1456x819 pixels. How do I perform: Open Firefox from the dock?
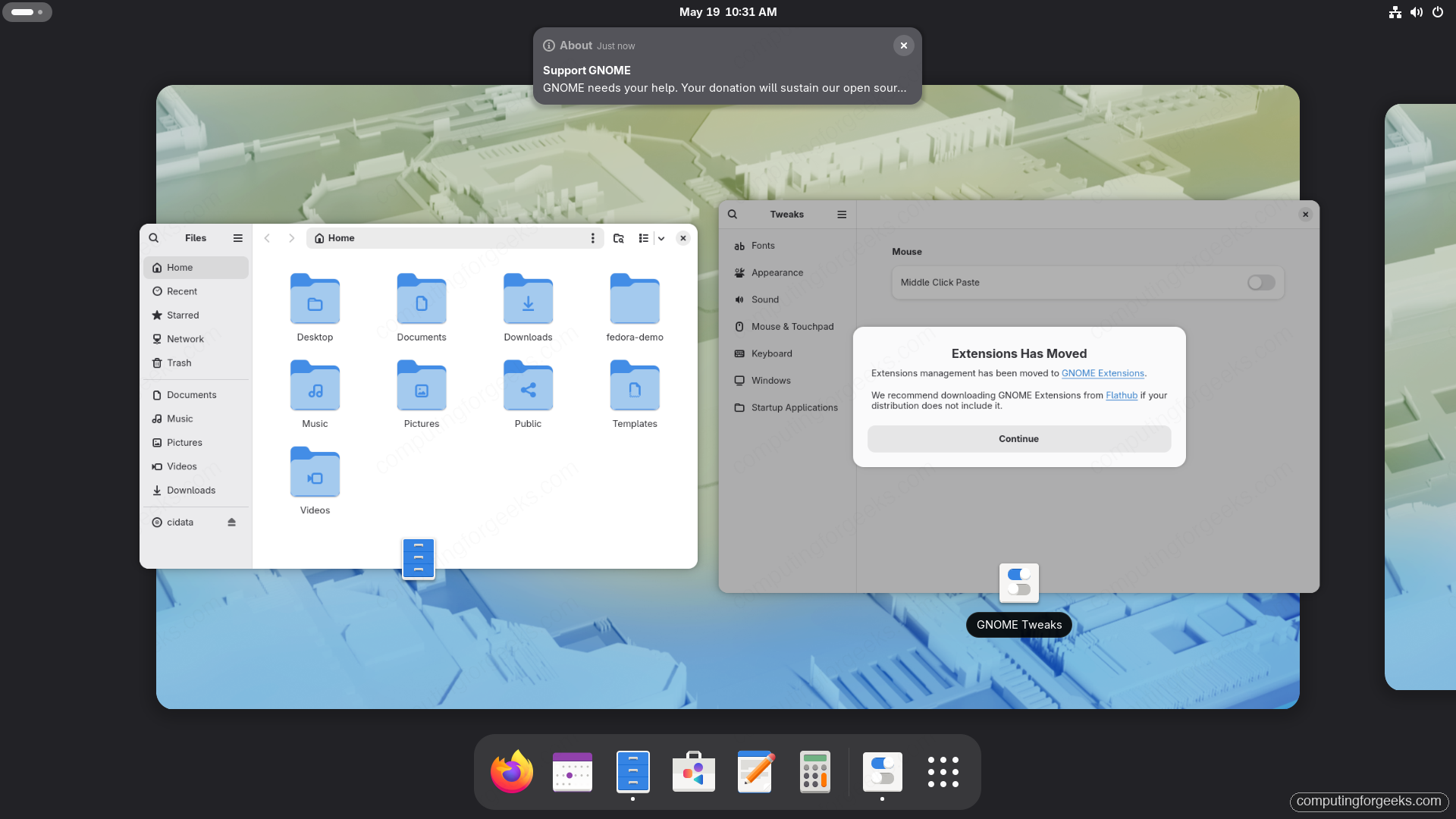[511, 771]
